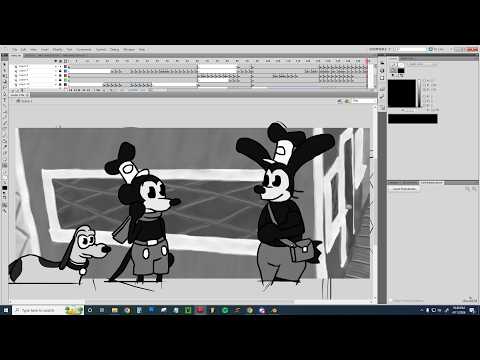Click the top icon in the collapsed panel dock
The image size is (480, 360).
point(382,63)
